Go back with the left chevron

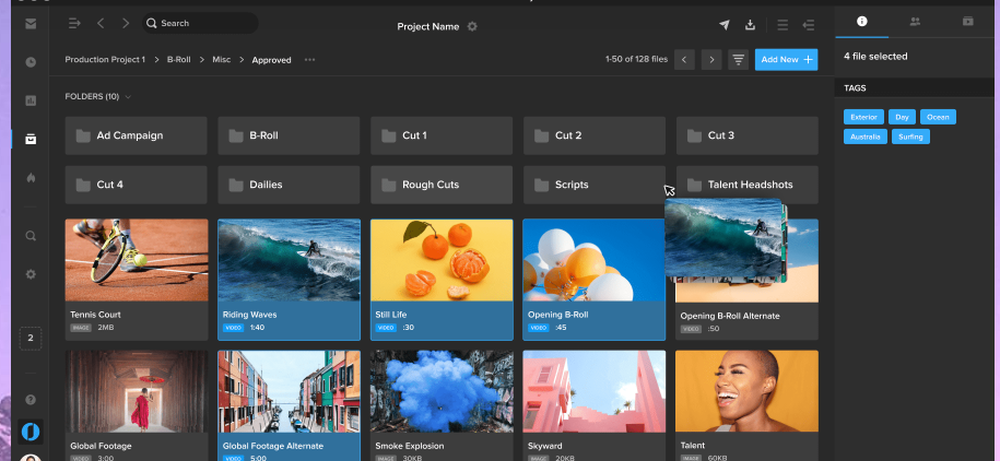coord(101,24)
